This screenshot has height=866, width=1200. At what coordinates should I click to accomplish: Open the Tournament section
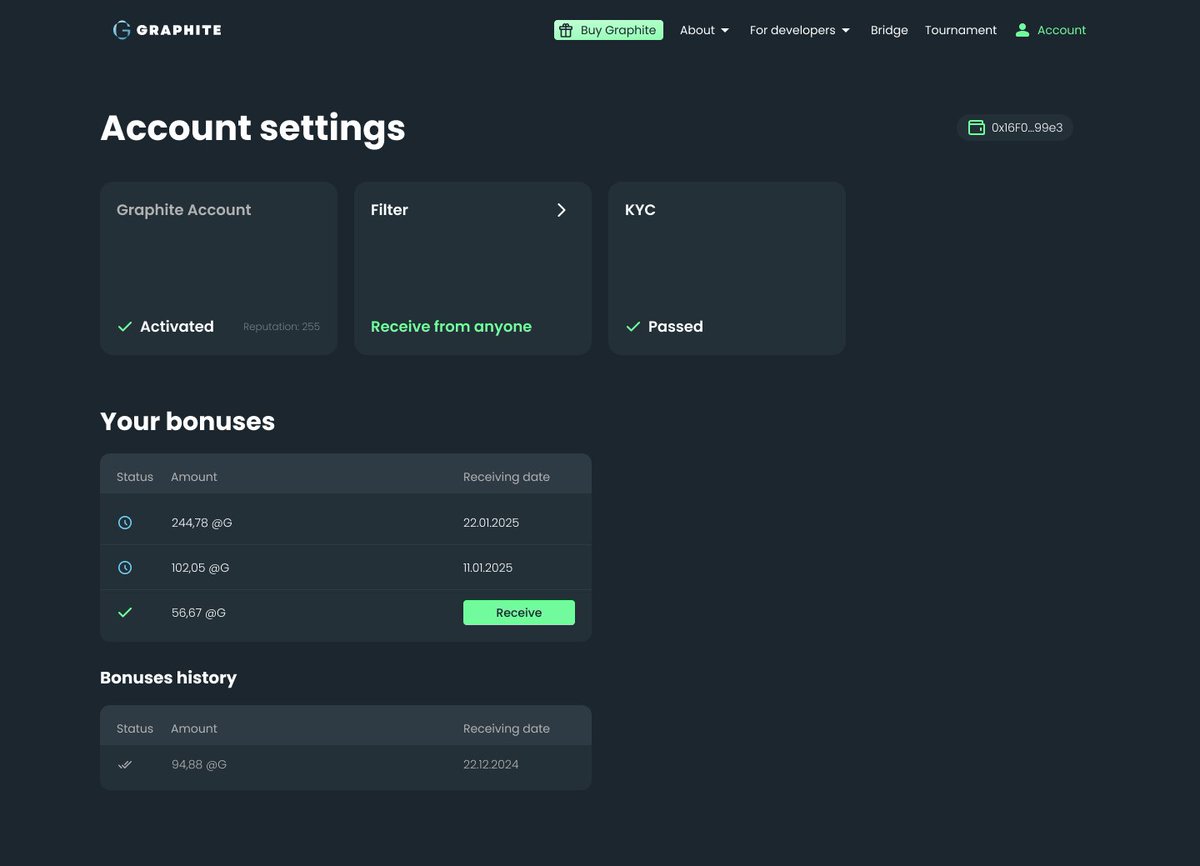[960, 30]
